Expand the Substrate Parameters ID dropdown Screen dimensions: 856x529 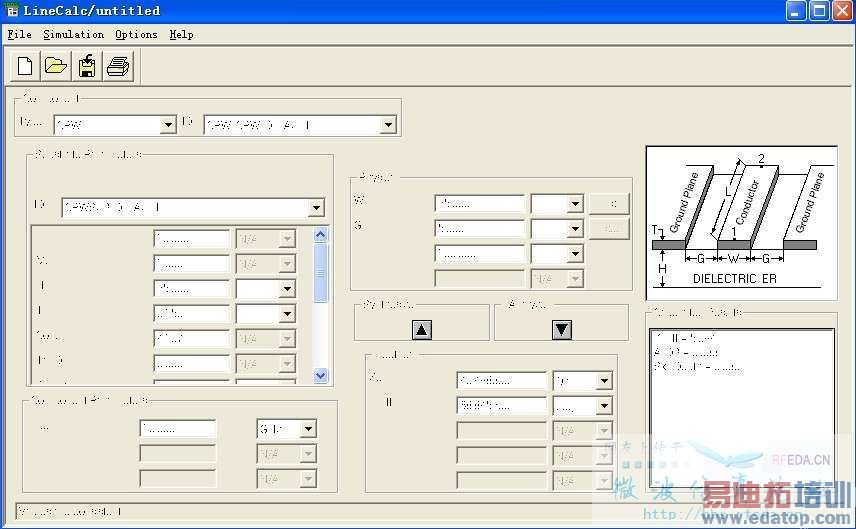pyautogui.click(x=316, y=207)
